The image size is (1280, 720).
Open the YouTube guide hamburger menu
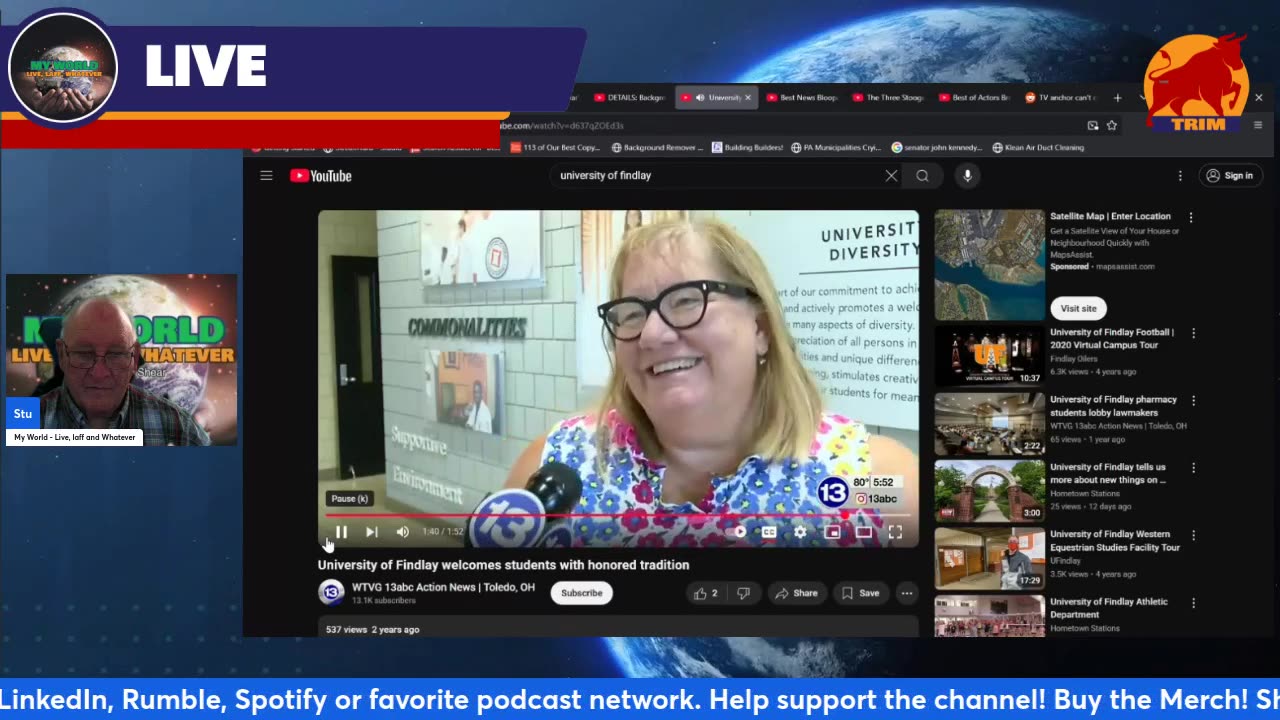[266, 175]
